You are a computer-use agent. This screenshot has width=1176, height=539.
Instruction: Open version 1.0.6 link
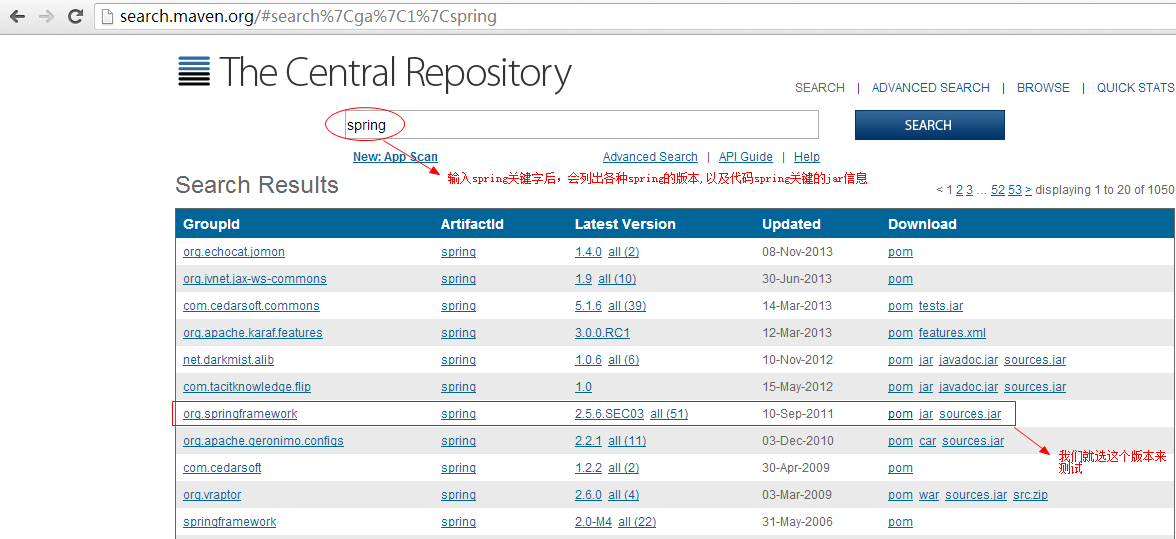click(x=589, y=360)
